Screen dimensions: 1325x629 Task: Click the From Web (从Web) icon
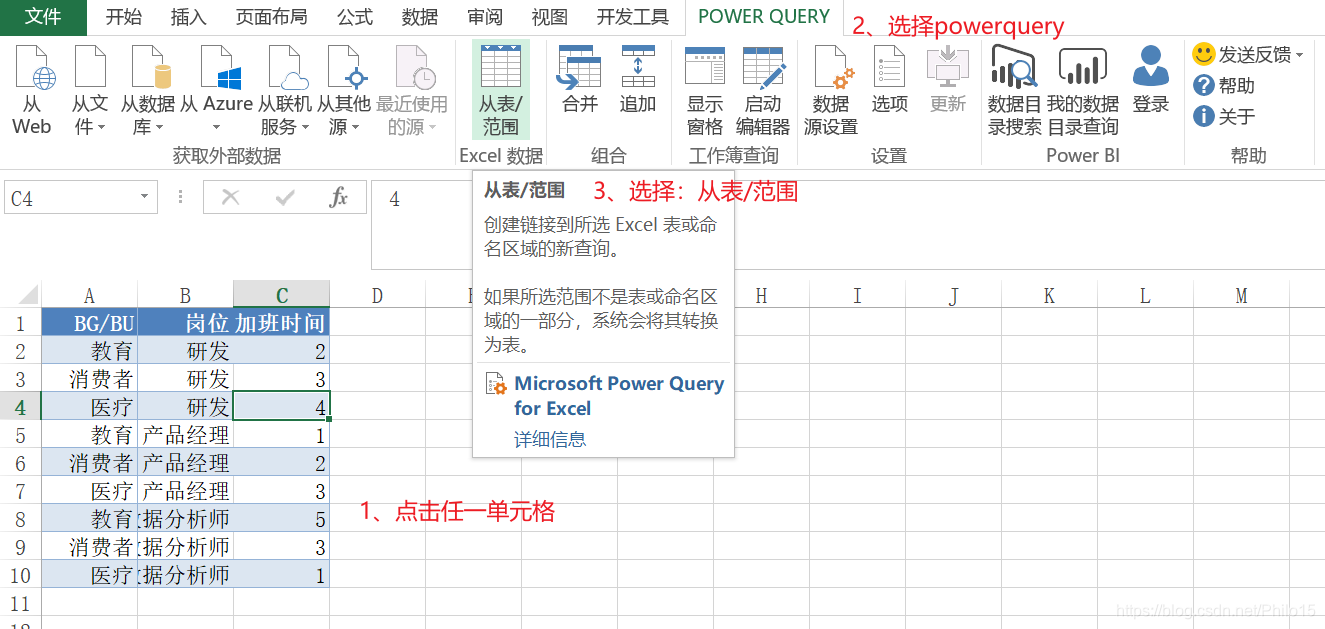[x=31, y=91]
